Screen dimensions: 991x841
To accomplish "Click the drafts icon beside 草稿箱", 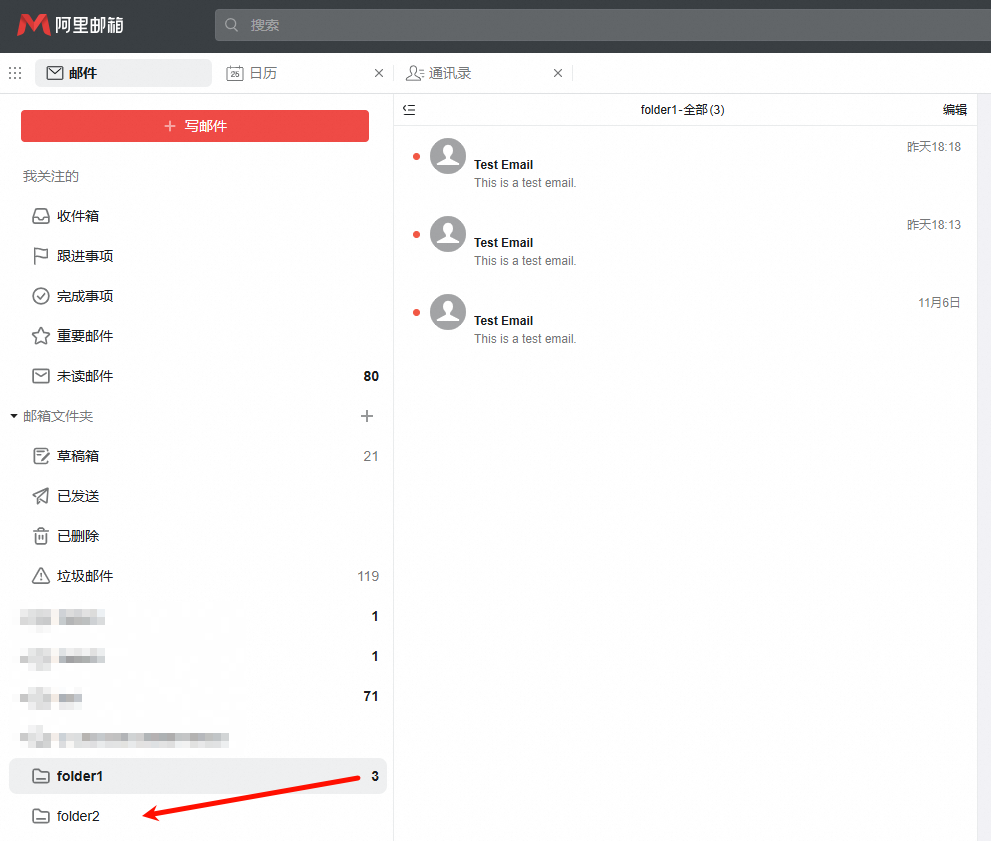I will click(x=40, y=456).
